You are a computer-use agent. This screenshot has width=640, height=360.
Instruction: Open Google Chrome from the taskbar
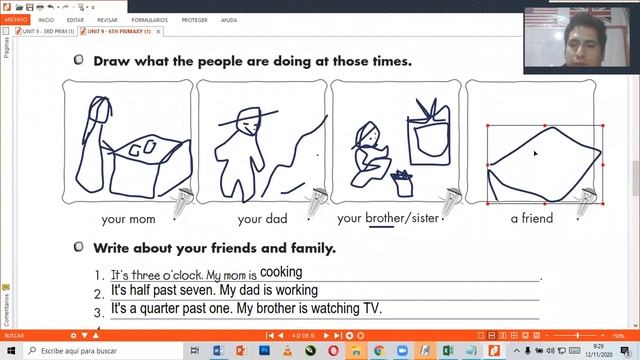click(x=379, y=351)
